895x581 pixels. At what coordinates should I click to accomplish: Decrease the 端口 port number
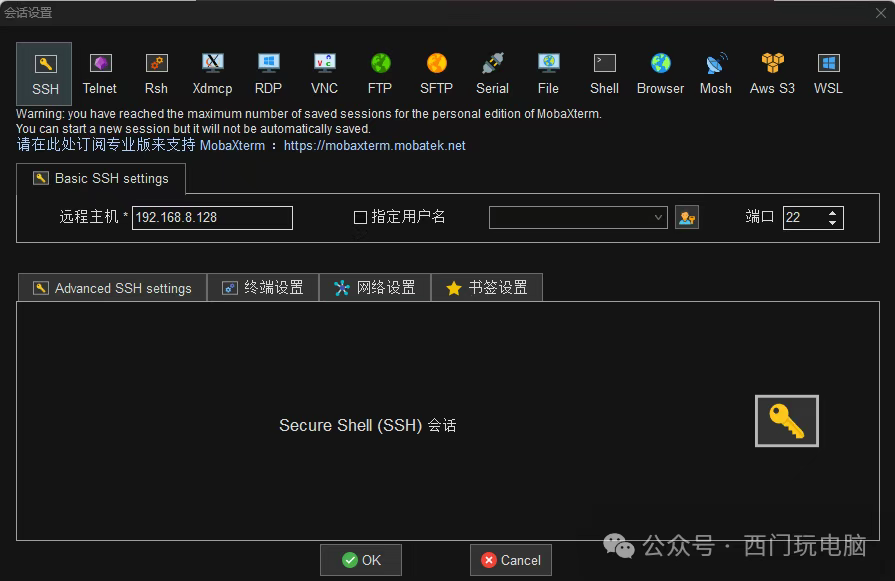[832, 223]
